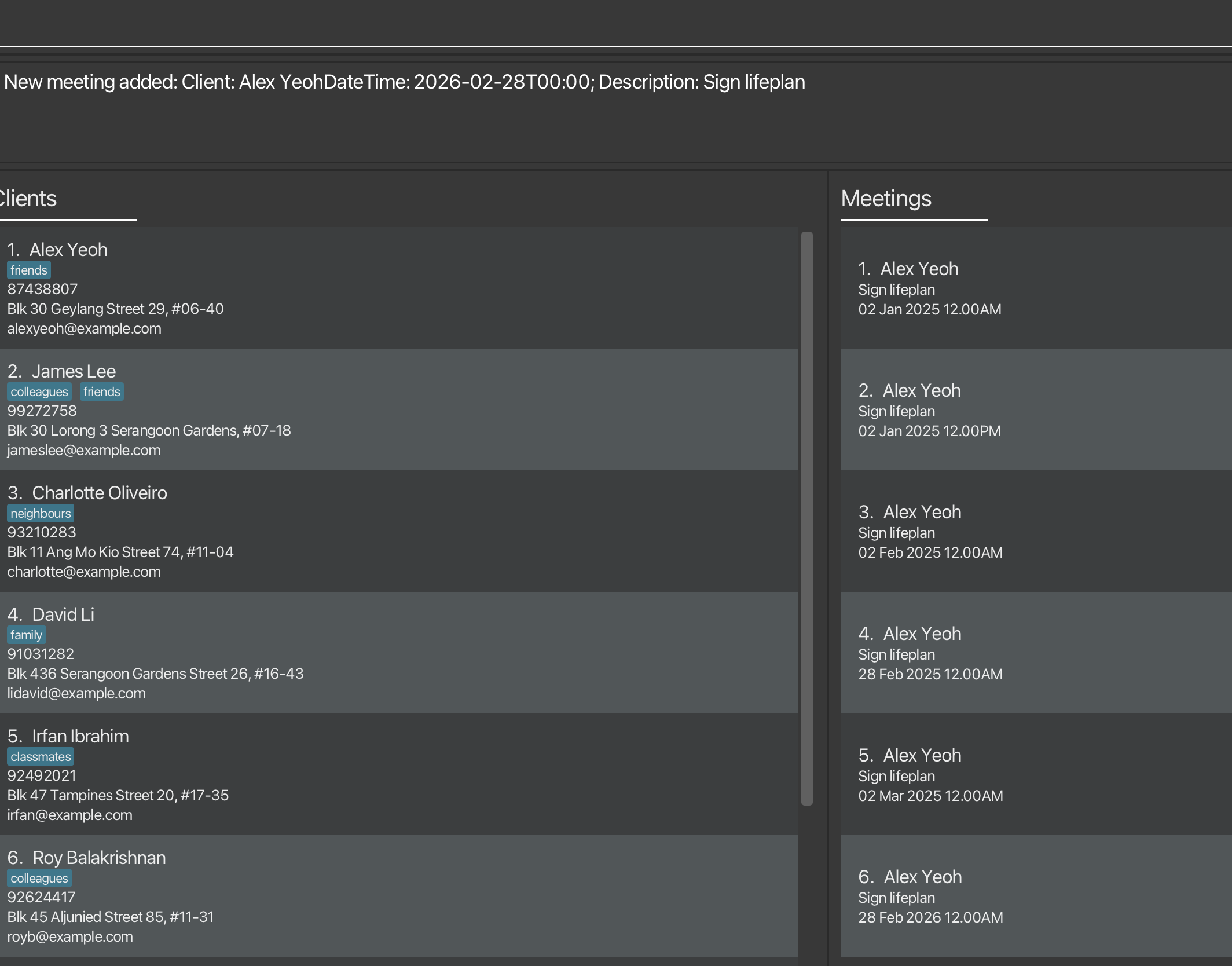Click the clients list vertical scrollbar
The height and width of the screenshot is (966, 1232).
pos(806,518)
